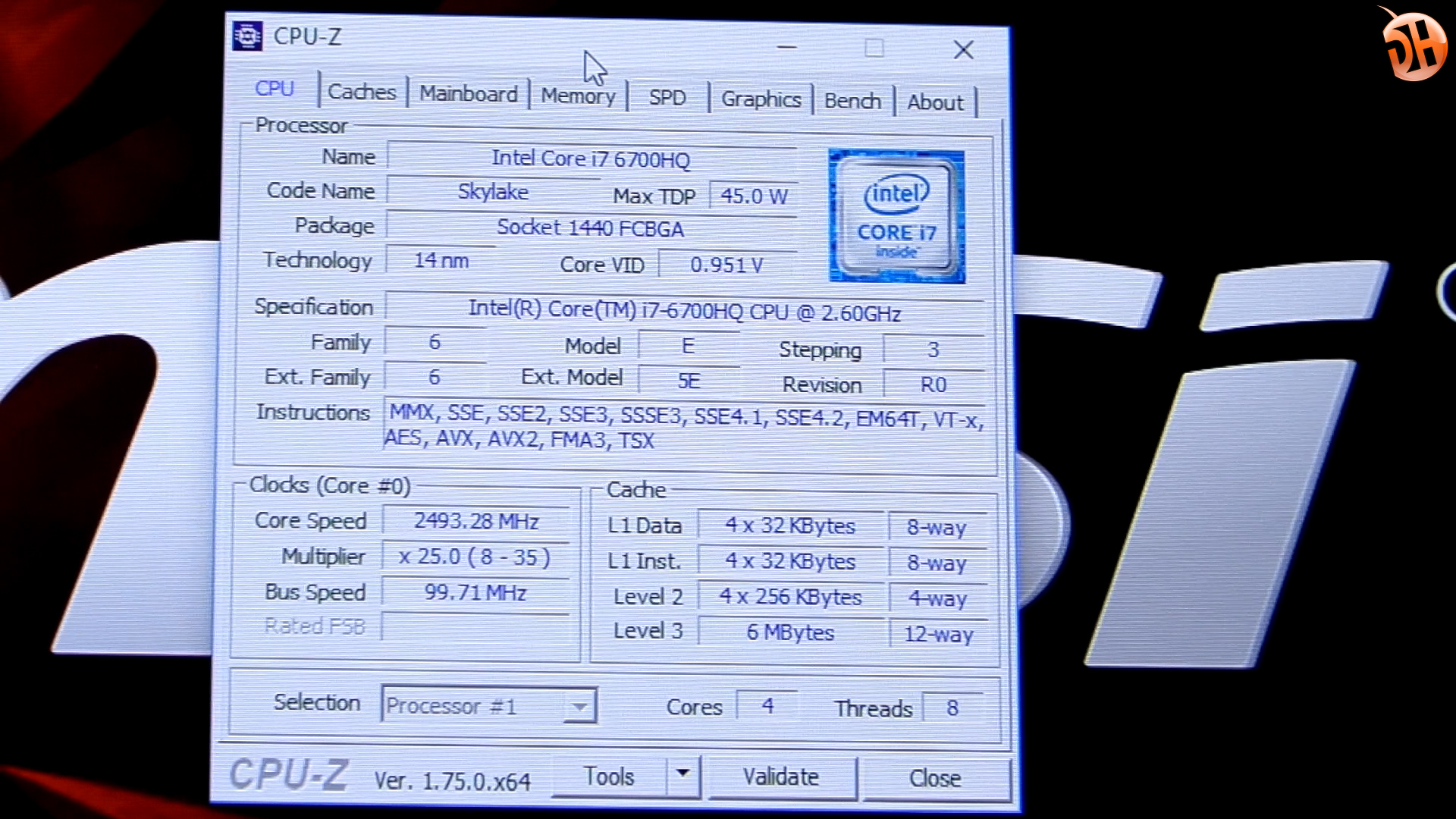This screenshot has height=819, width=1456.
Task: Click the Validate button
Action: (778, 777)
